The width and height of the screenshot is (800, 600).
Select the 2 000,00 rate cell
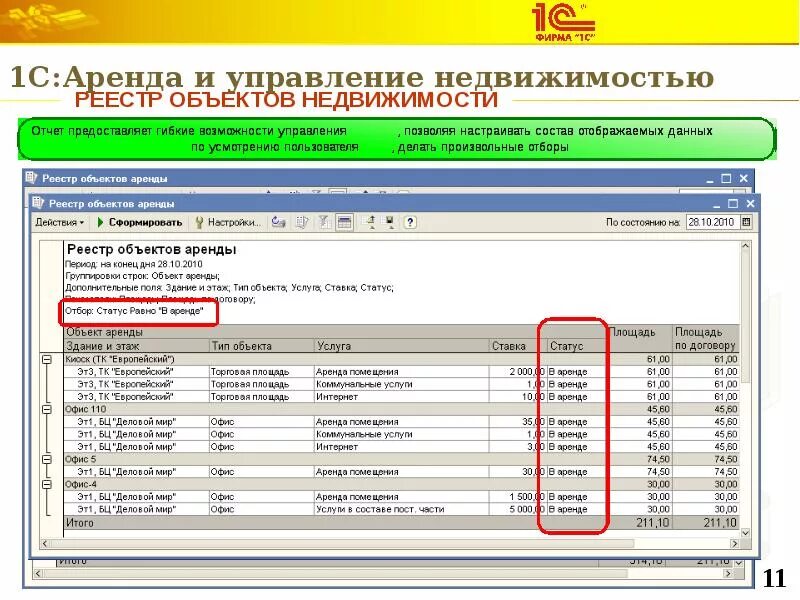[x=517, y=372]
